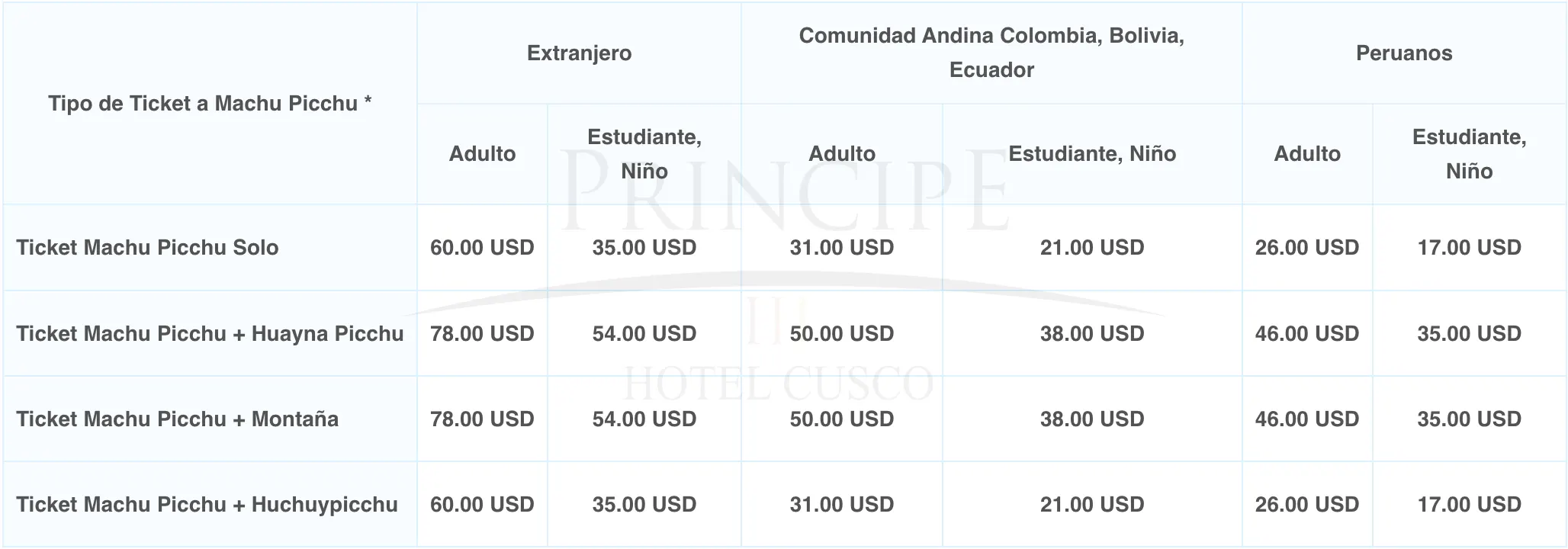Select the Ticket Machu Picchu Solo row label

(x=147, y=248)
